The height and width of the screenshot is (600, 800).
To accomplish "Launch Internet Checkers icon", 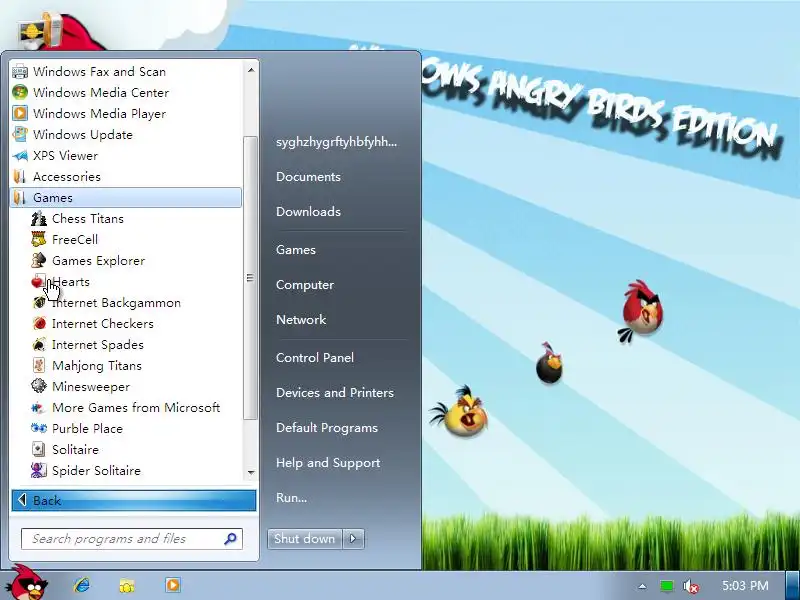I will tap(39, 323).
